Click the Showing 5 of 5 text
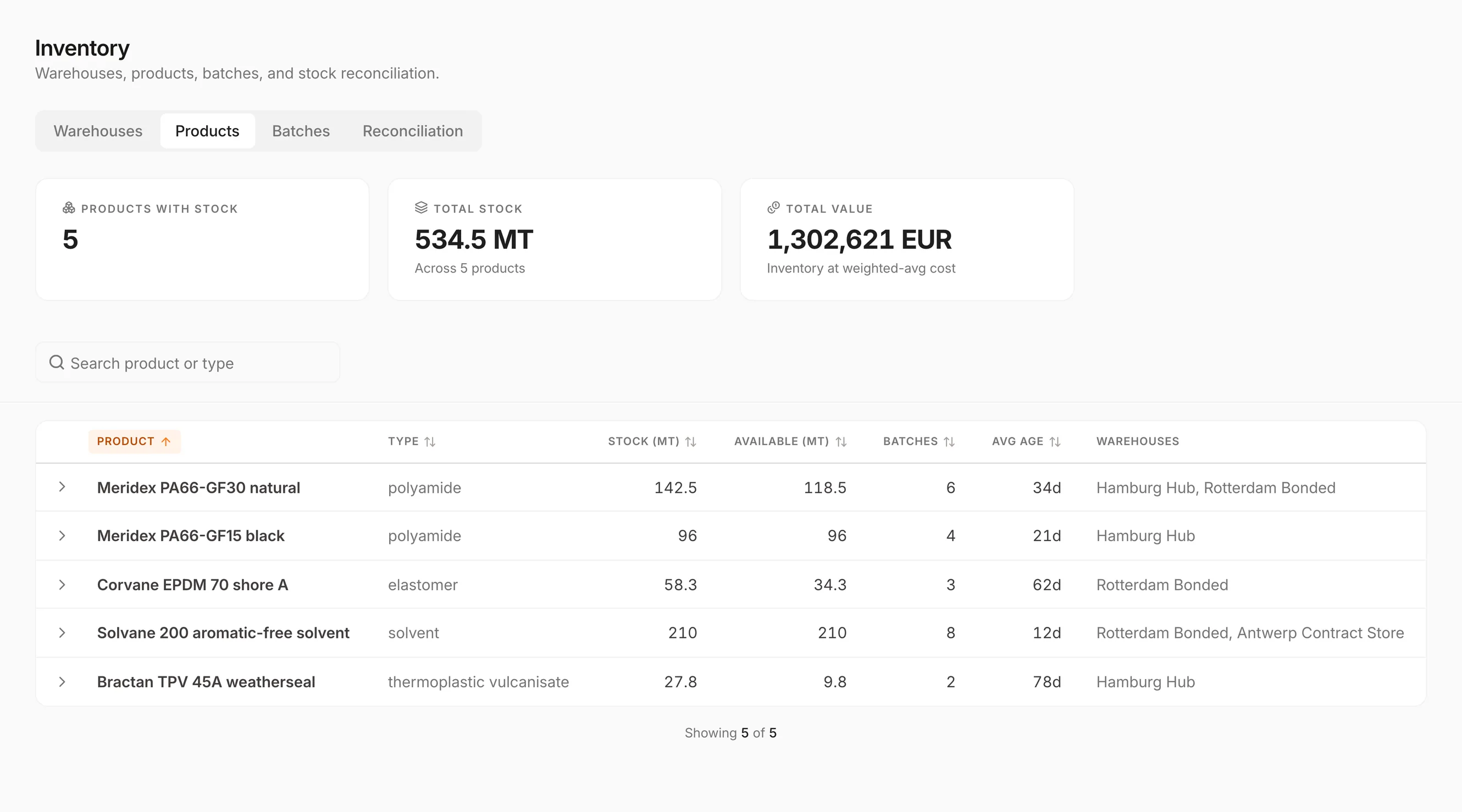Viewport: 1462px width, 812px height. 730,733
